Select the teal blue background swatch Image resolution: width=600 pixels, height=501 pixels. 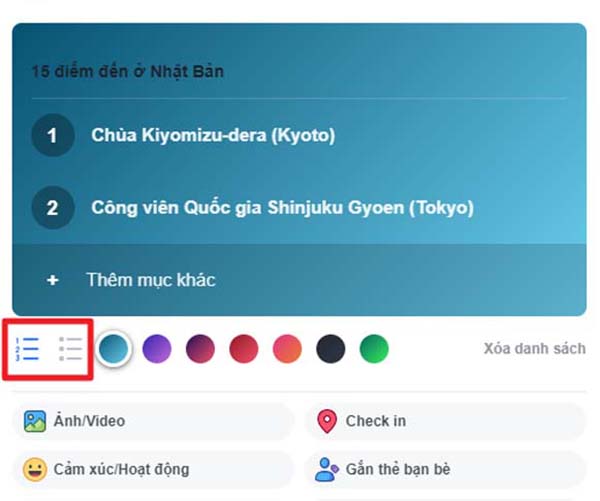click(113, 349)
